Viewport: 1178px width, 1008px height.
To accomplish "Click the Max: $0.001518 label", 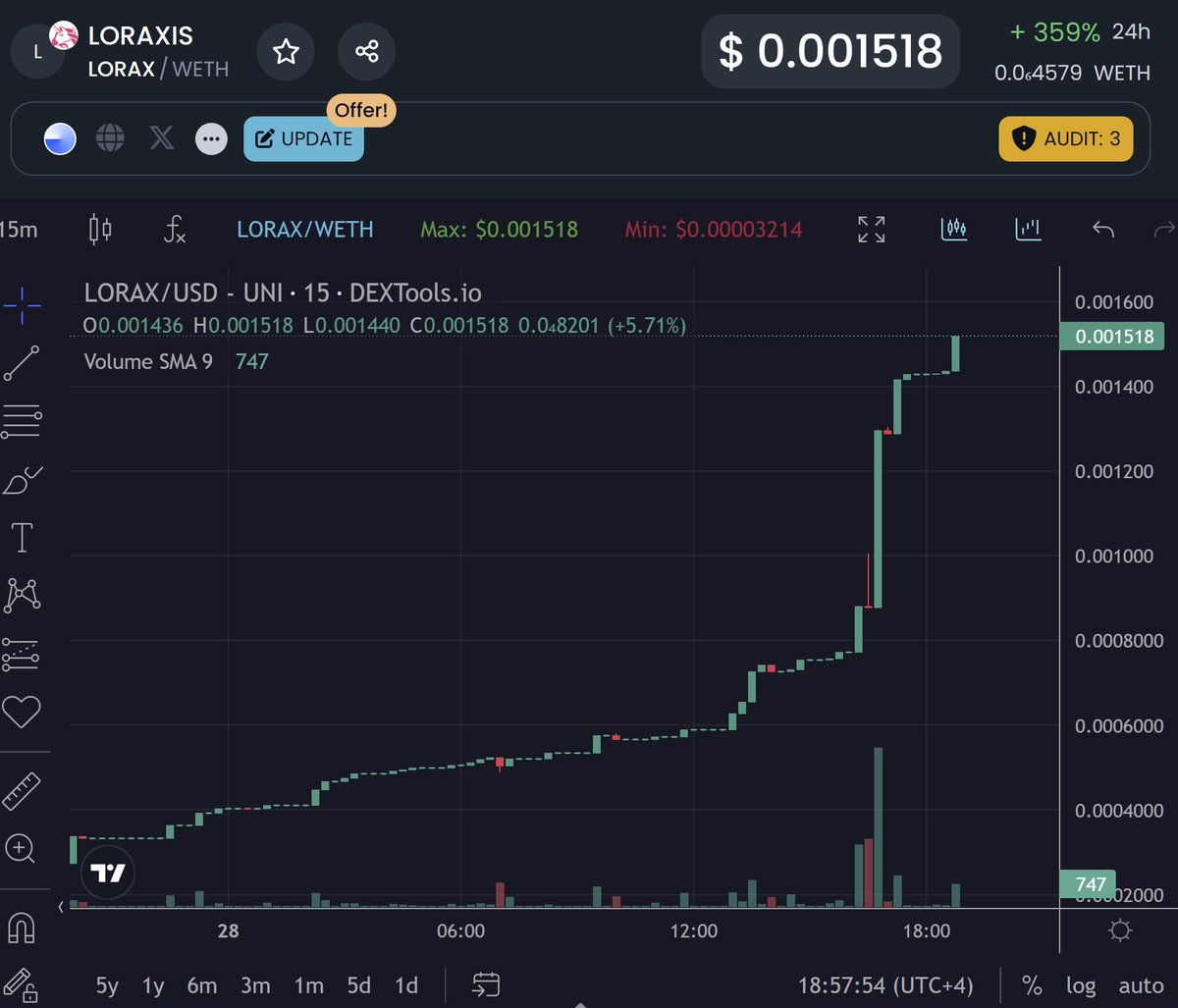I will (x=499, y=230).
